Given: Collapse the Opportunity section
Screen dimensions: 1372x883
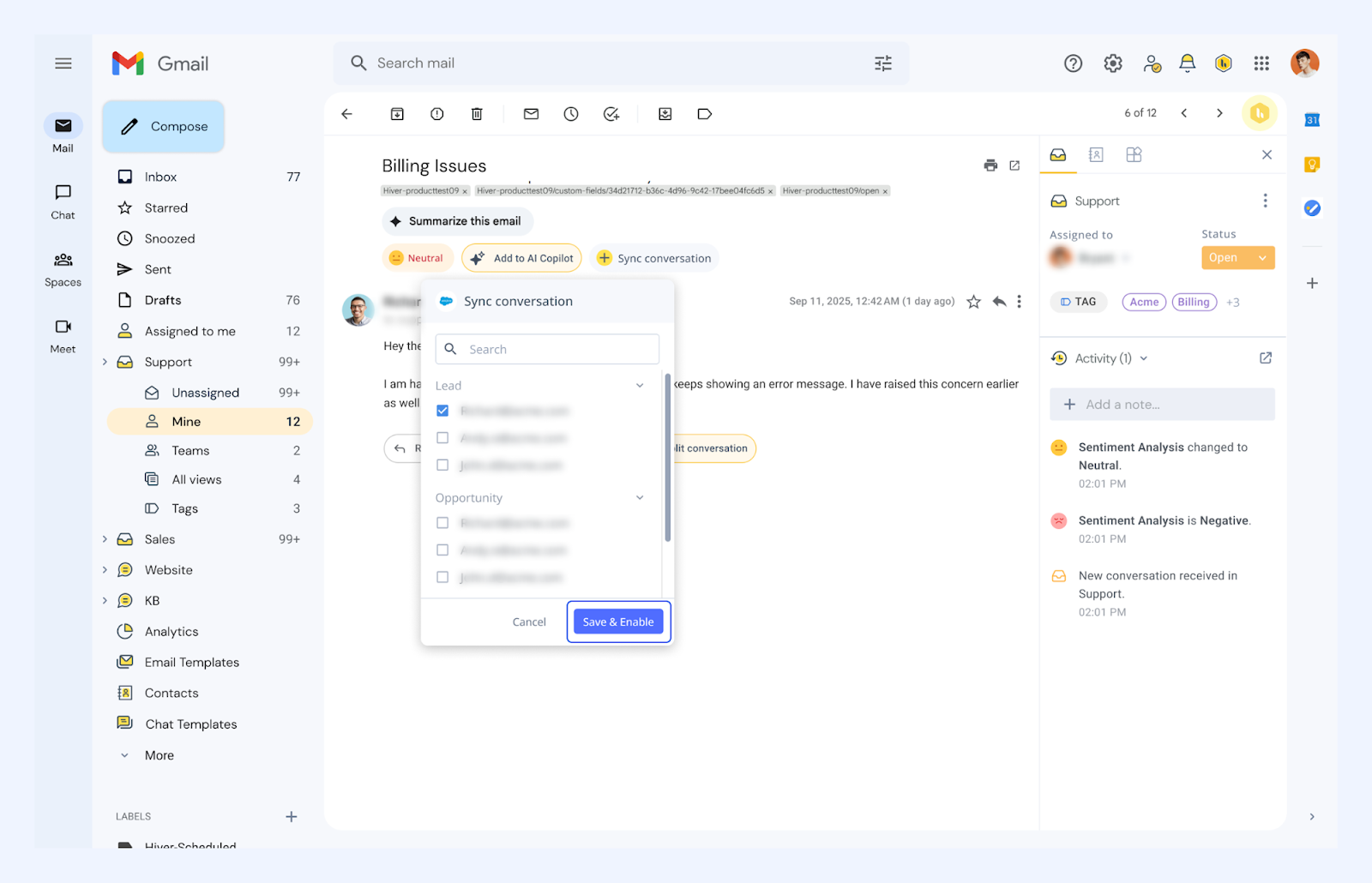Looking at the screenshot, I should pos(640,498).
